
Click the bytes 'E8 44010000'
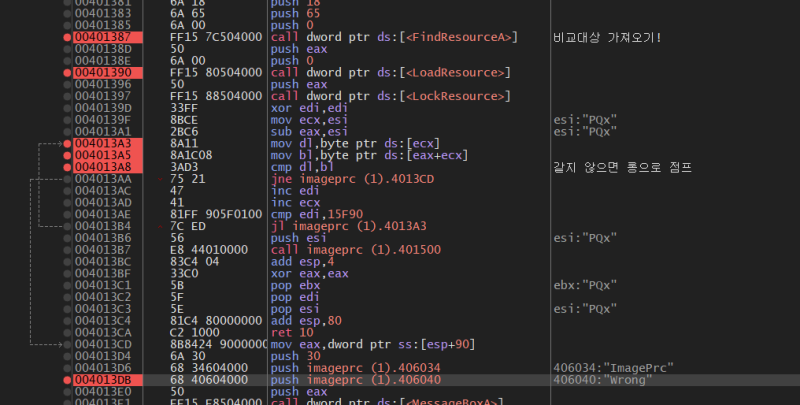(x=209, y=250)
